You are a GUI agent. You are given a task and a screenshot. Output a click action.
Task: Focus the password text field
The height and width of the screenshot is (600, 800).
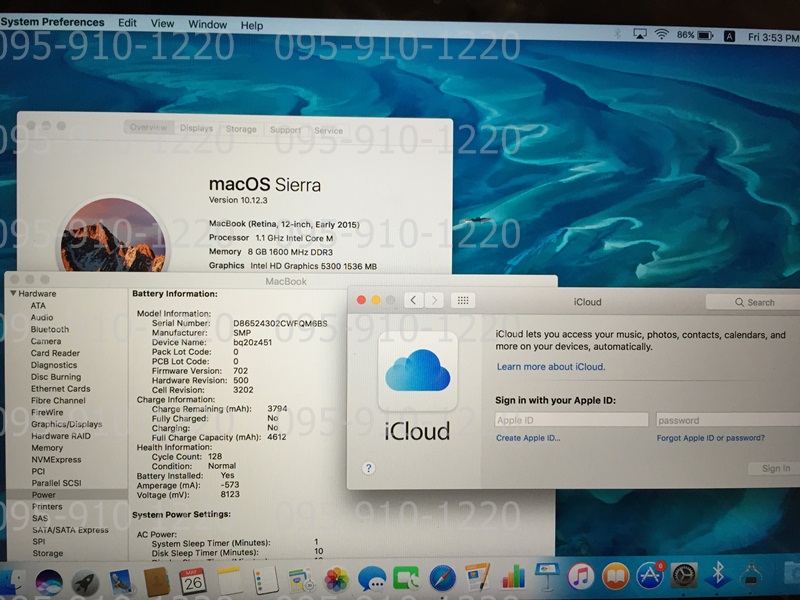pyautogui.click(x=728, y=420)
